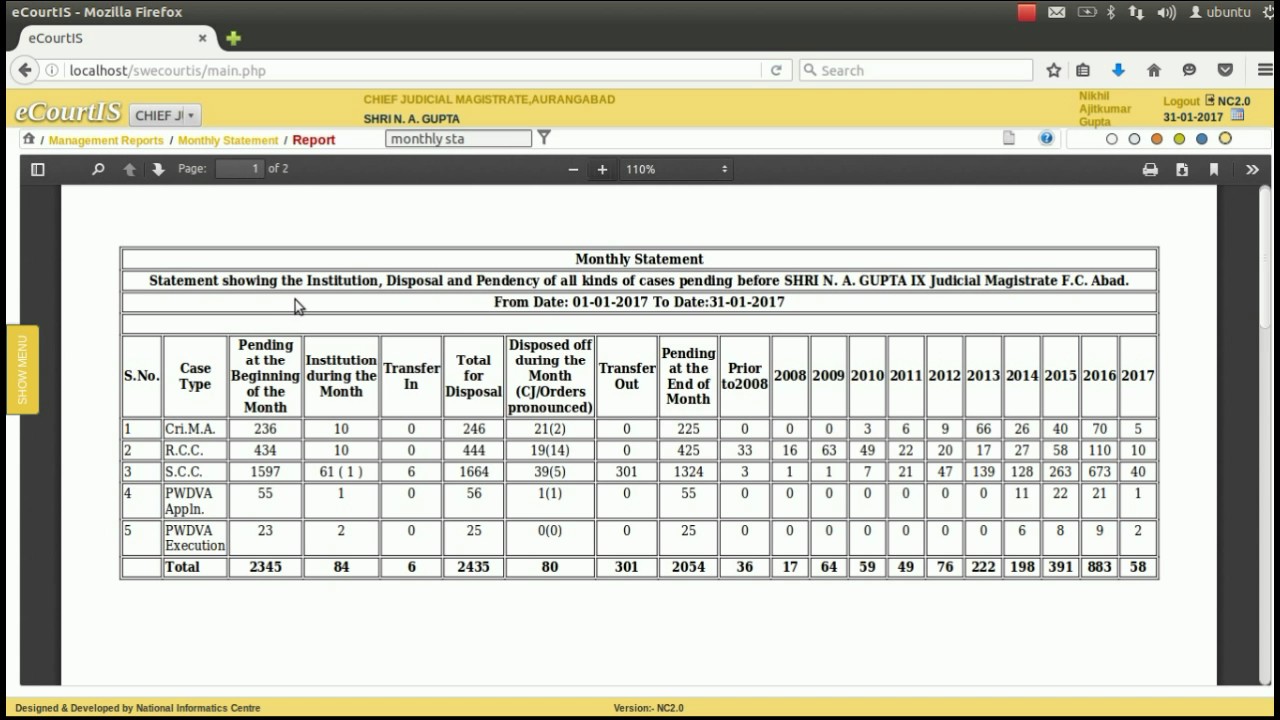The image size is (1280, 720).
Task: Click the Logout link
Action: pos(1181,101)
